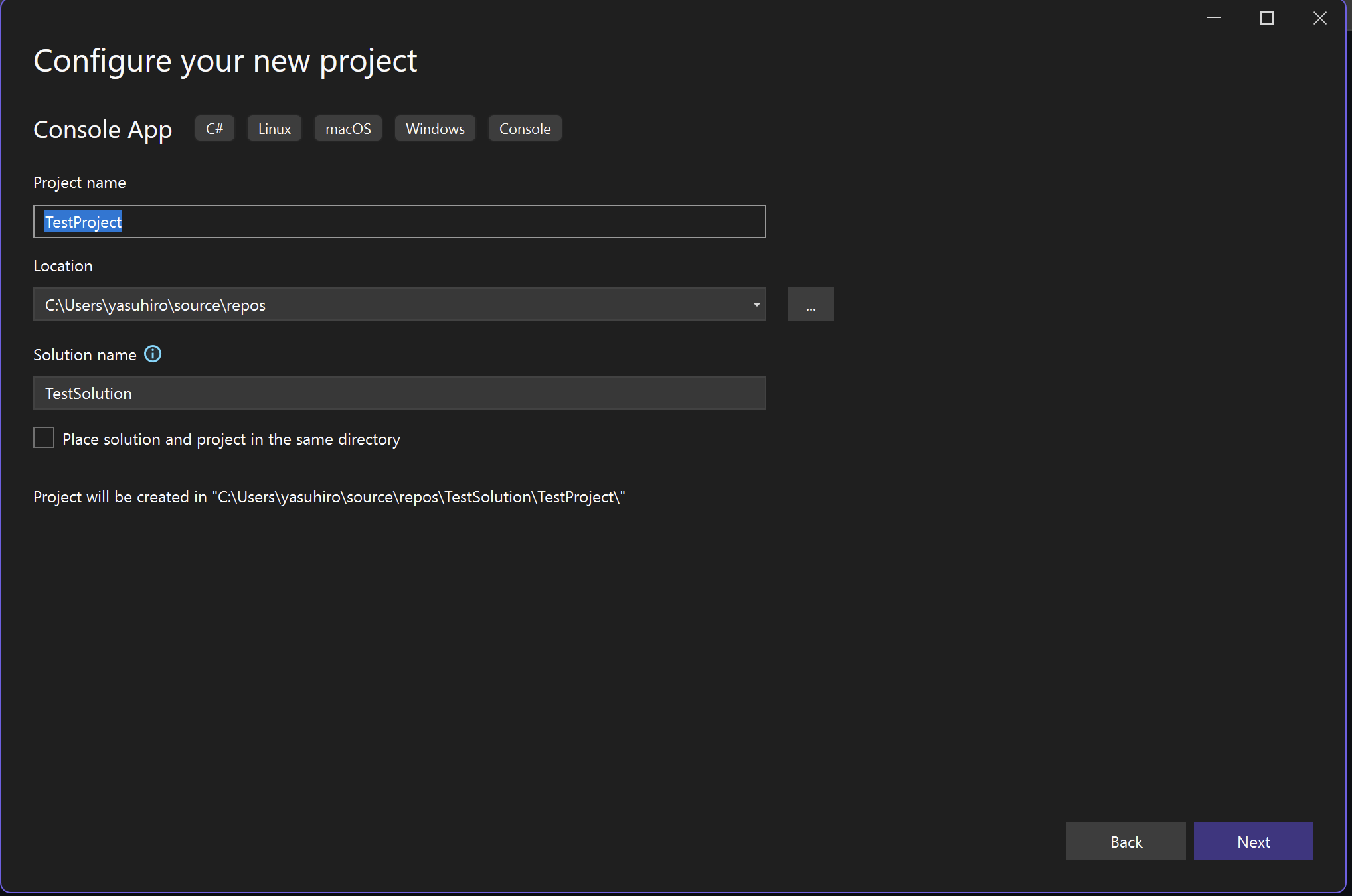Maximize the dialog window
The height and width of the screenshot is (896, 1352).
1267,18
